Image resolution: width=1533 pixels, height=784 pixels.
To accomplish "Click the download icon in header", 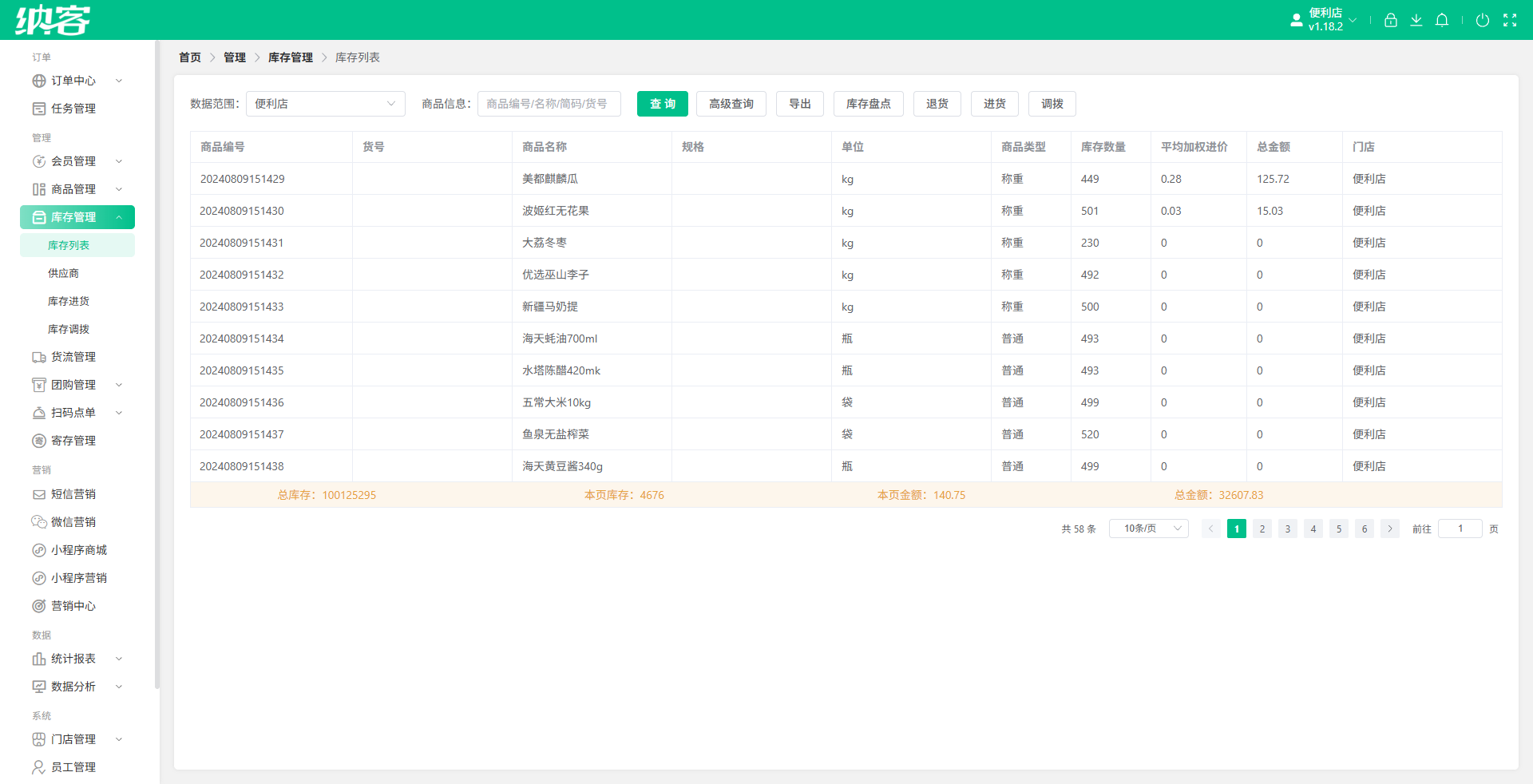I will click(x=1416, y=20).
